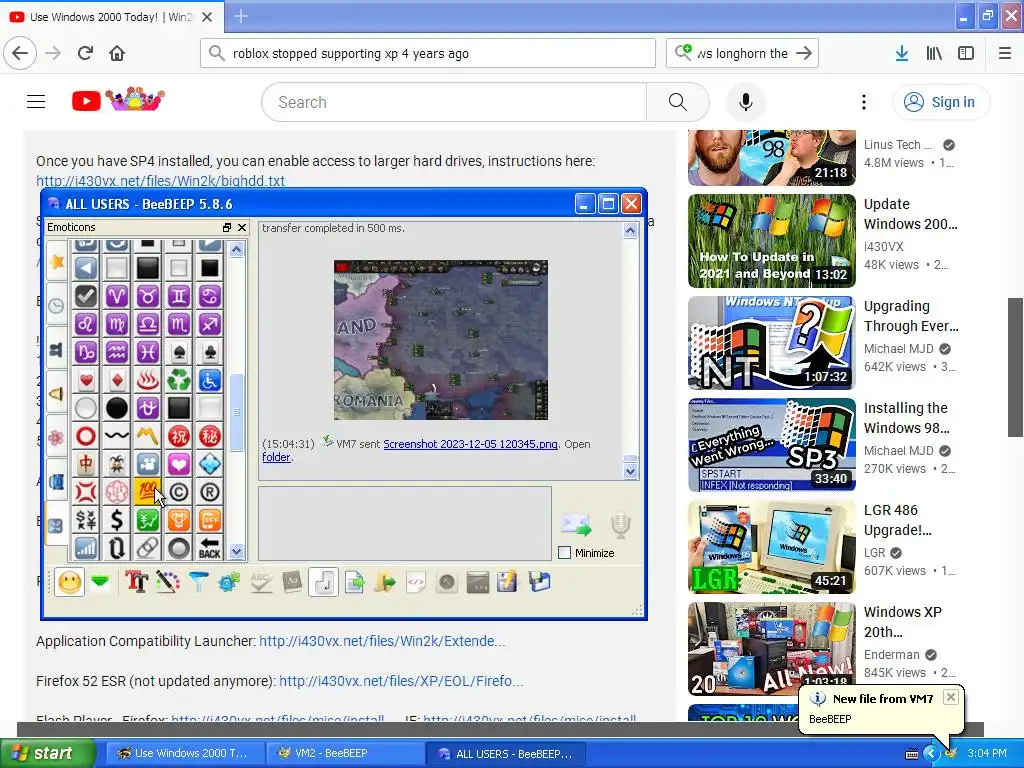1024x768 pixels.
Task: Open chat font style (TT) tool
Action: 136,581
